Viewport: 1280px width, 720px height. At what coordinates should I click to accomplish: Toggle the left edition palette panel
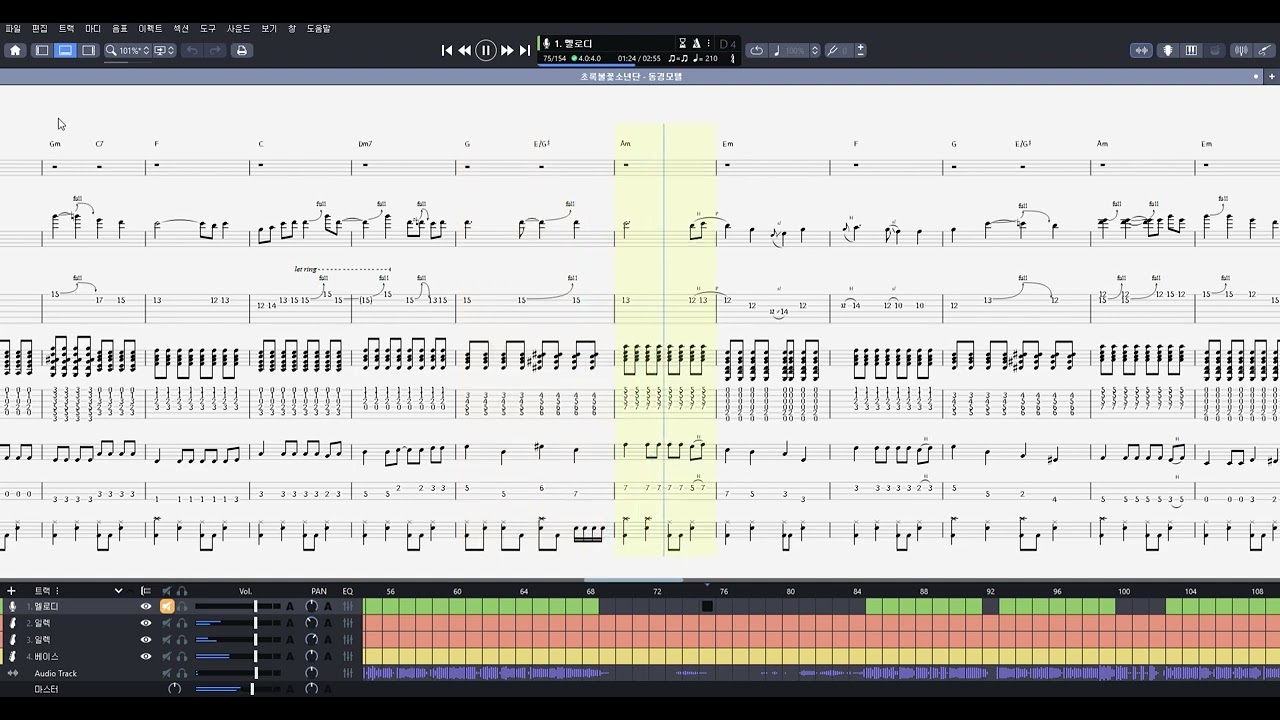click(42, 50)
